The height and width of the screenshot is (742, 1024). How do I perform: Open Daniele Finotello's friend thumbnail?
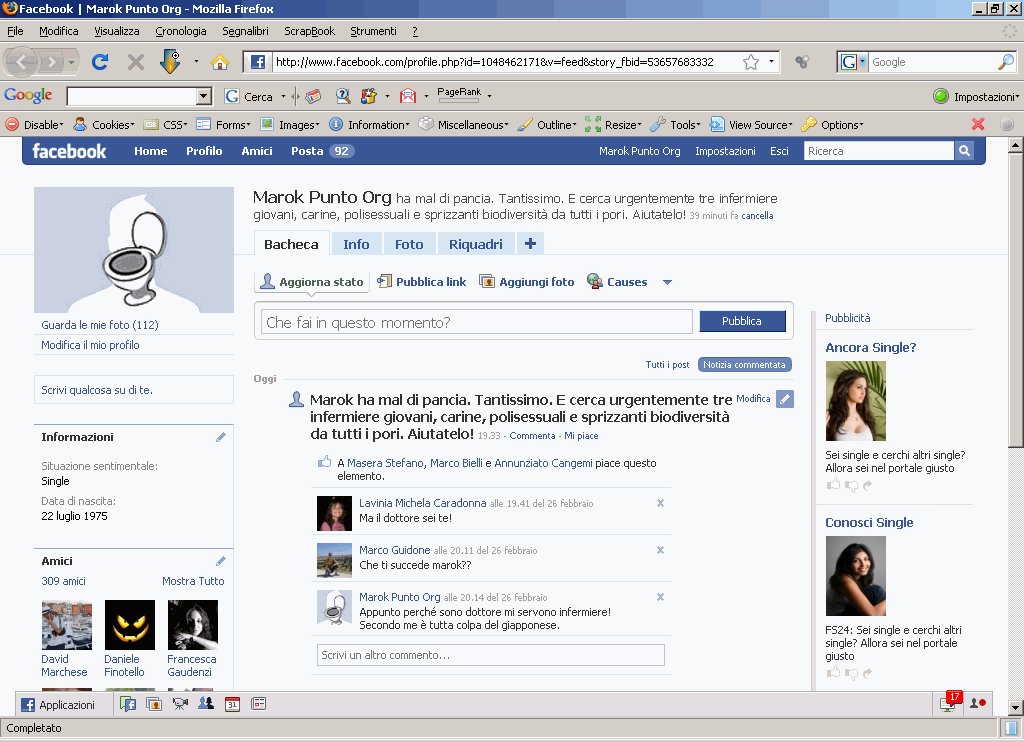[130, 625]
